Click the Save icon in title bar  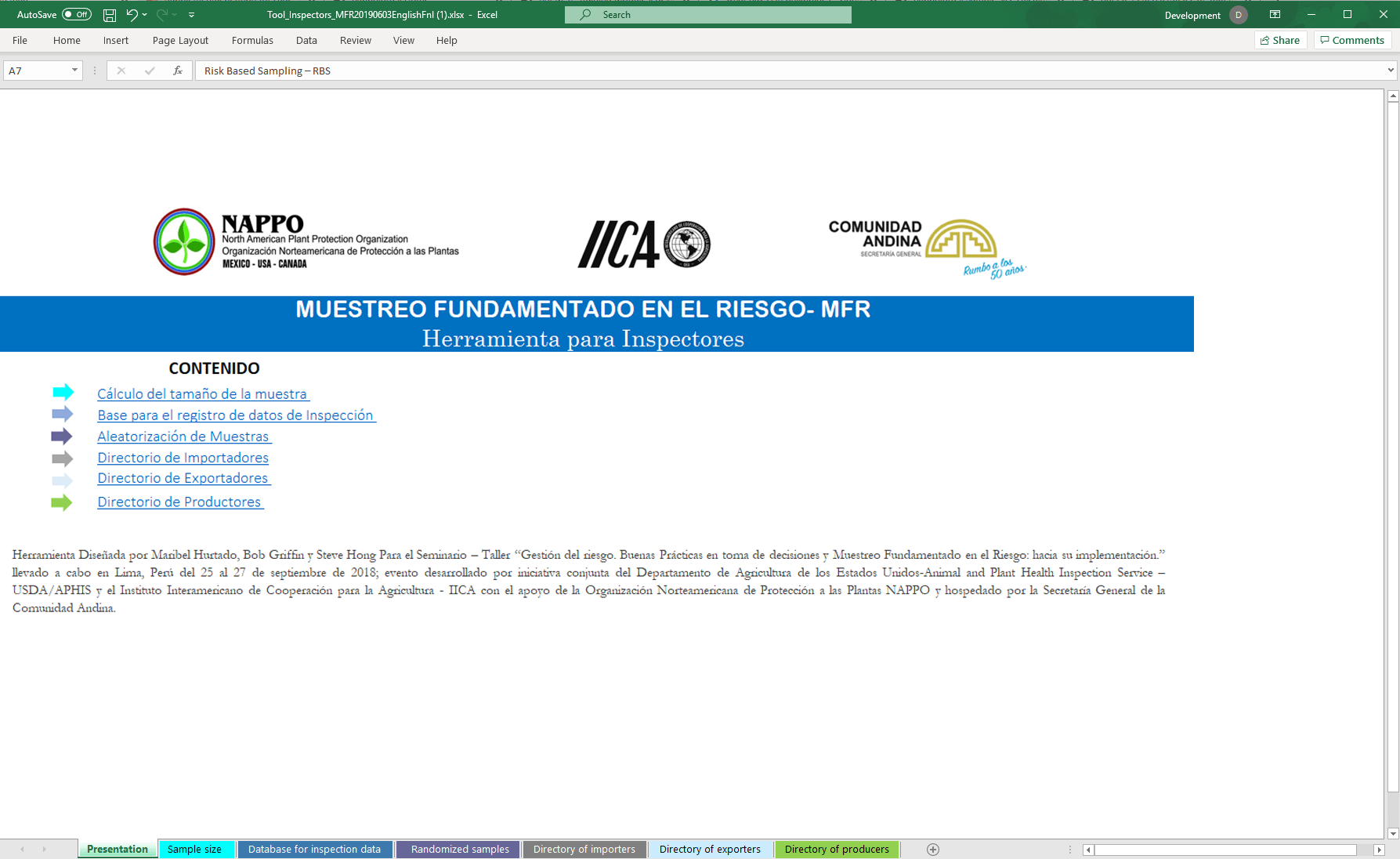(x=110, y=15)
